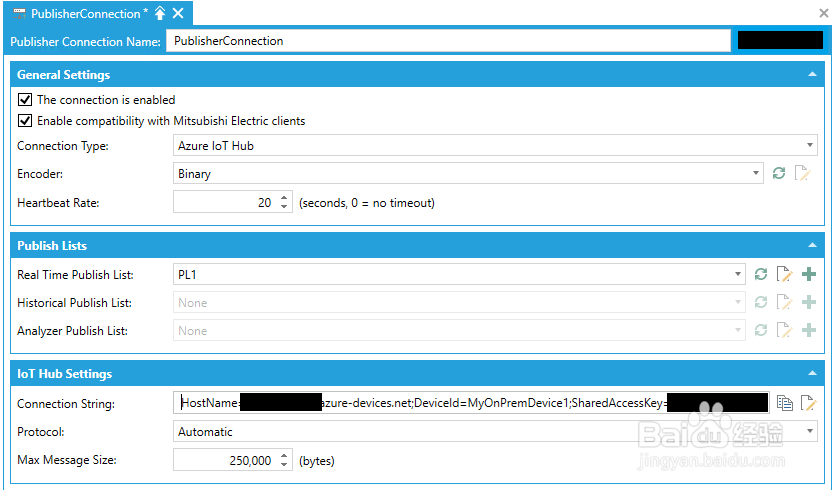
Task: Click the Historical Publish List label
Action: [x=74, y=303]
